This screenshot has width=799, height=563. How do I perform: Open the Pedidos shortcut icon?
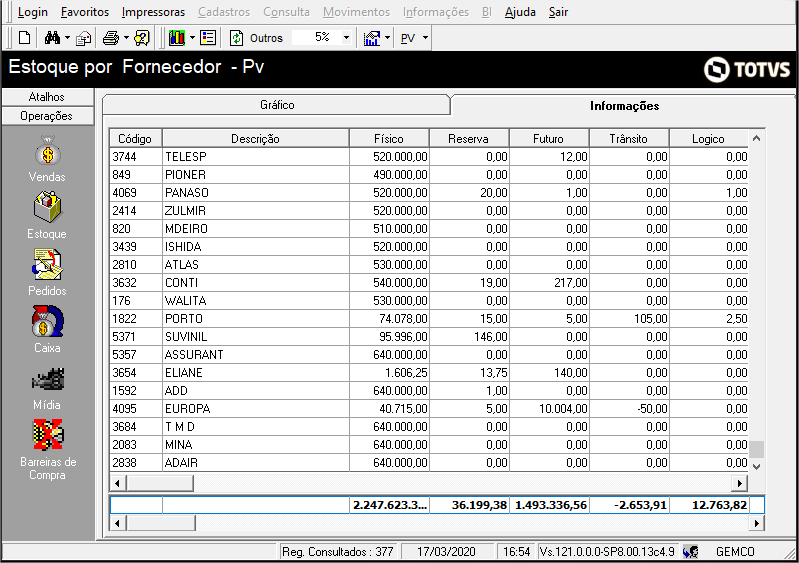click(x=47, y=264)
